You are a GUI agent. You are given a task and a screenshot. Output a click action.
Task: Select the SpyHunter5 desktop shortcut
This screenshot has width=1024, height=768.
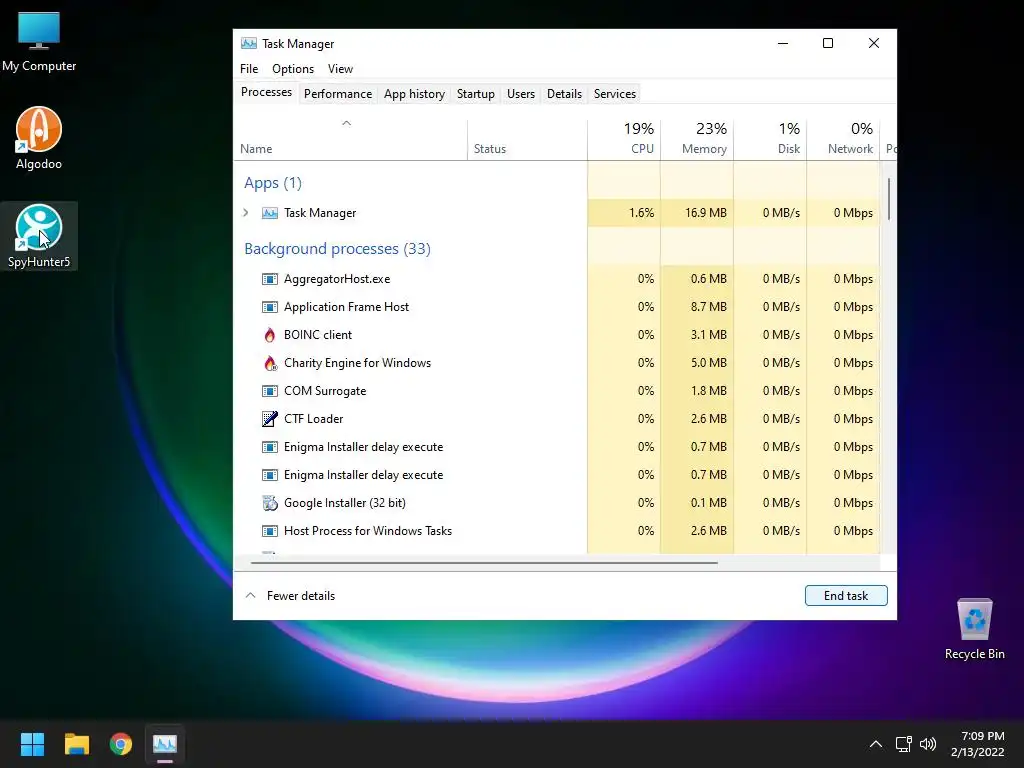pos(39,236)
